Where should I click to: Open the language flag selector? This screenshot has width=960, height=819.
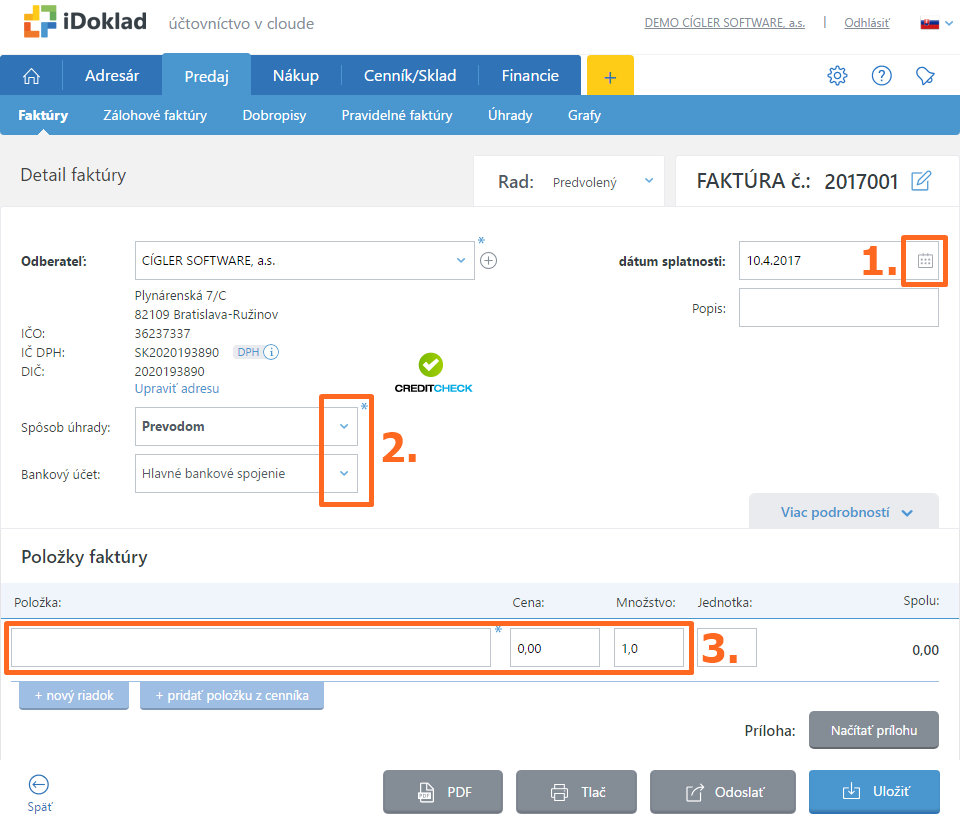point(929,23)
